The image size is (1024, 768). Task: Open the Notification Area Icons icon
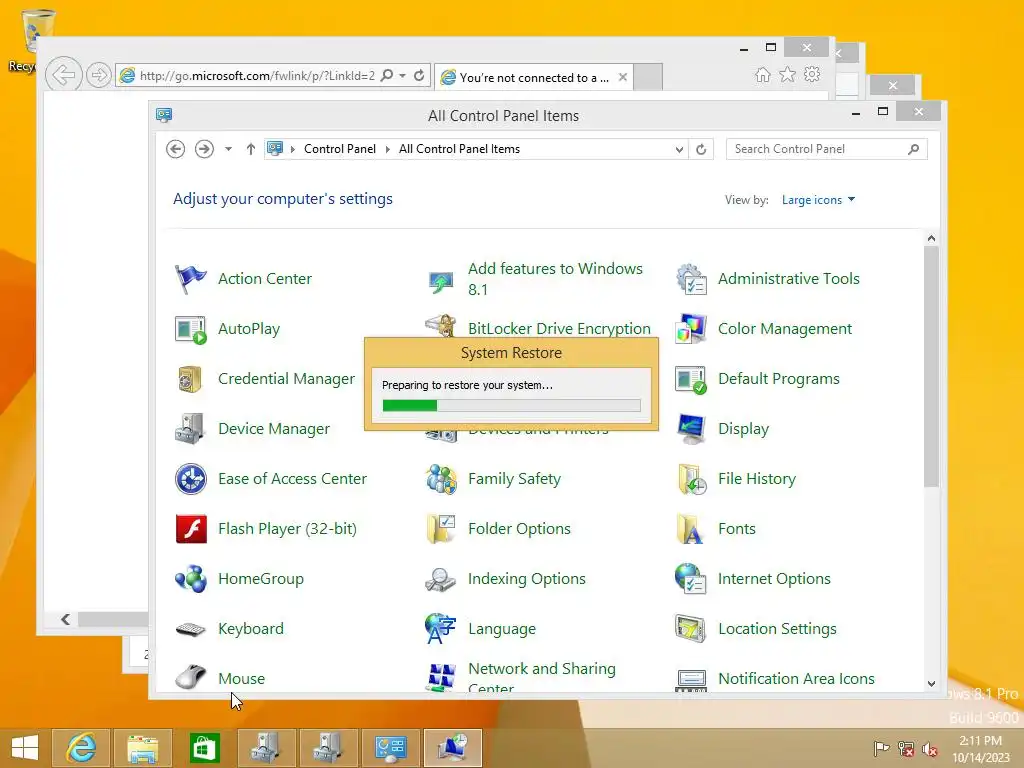691,679
